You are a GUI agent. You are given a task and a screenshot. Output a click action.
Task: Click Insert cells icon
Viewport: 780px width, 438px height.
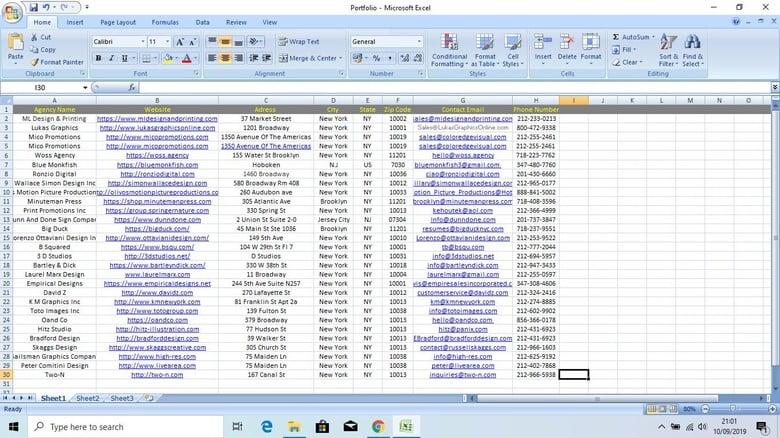pyautogui.click(x=543, y=42)
